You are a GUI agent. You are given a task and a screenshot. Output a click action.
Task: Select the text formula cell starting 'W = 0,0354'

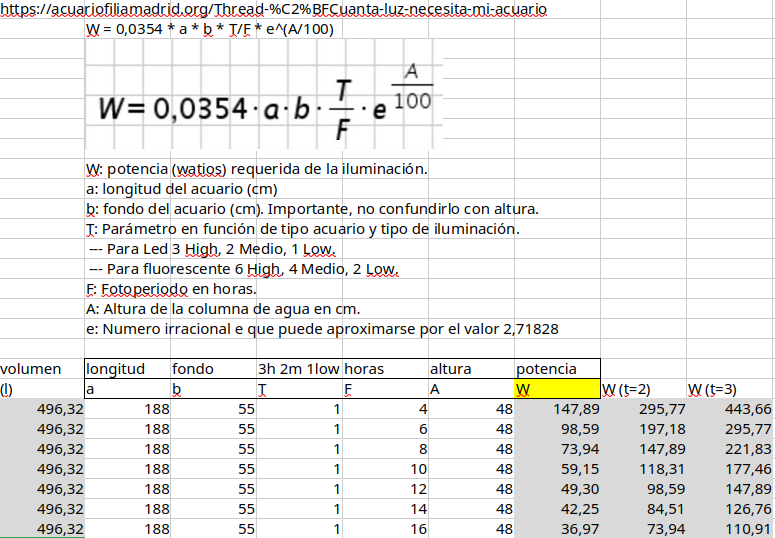point(210,29)
